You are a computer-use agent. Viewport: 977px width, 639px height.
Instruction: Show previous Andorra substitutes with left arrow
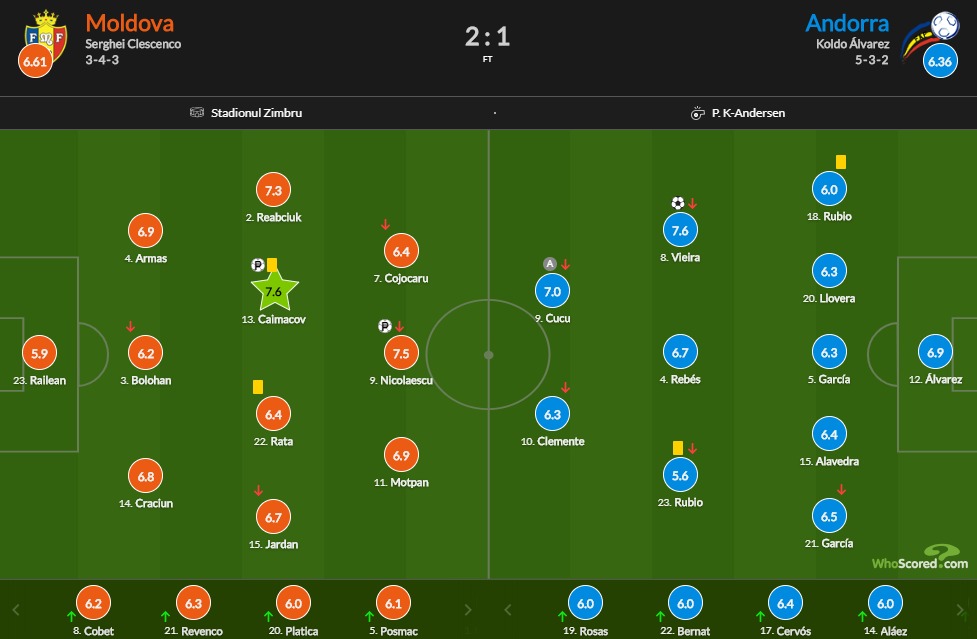pos(507,610)
